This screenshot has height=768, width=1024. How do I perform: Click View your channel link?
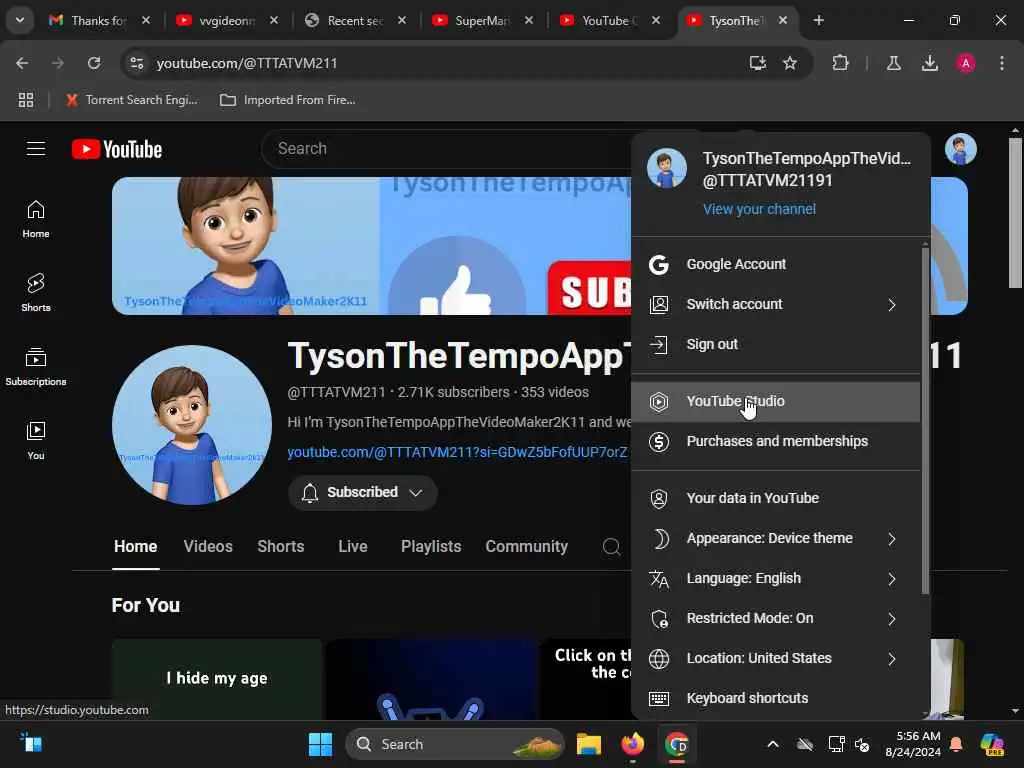[x=760, y=209]
